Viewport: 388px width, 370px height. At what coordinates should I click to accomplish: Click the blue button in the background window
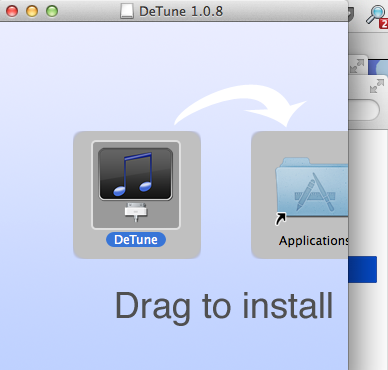coord(363,269)
